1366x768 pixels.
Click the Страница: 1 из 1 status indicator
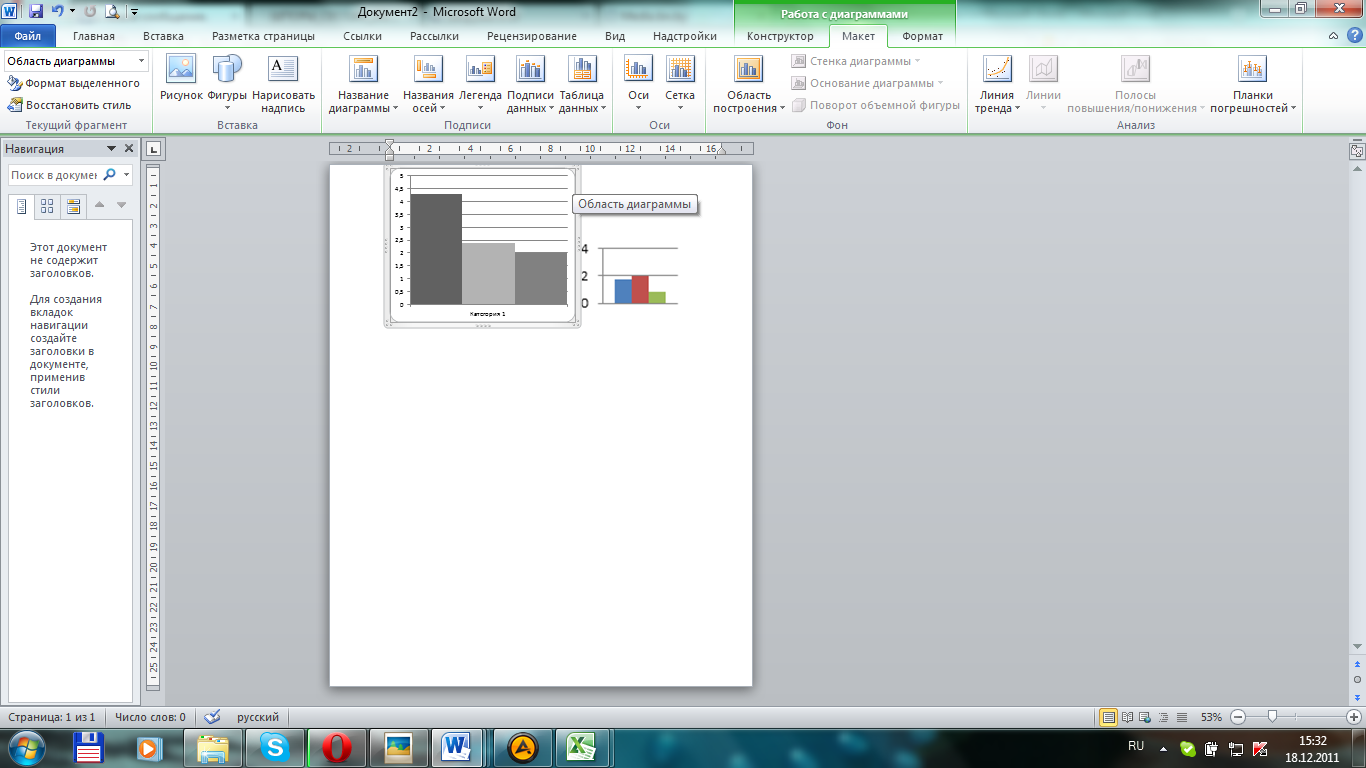(52, 717)
